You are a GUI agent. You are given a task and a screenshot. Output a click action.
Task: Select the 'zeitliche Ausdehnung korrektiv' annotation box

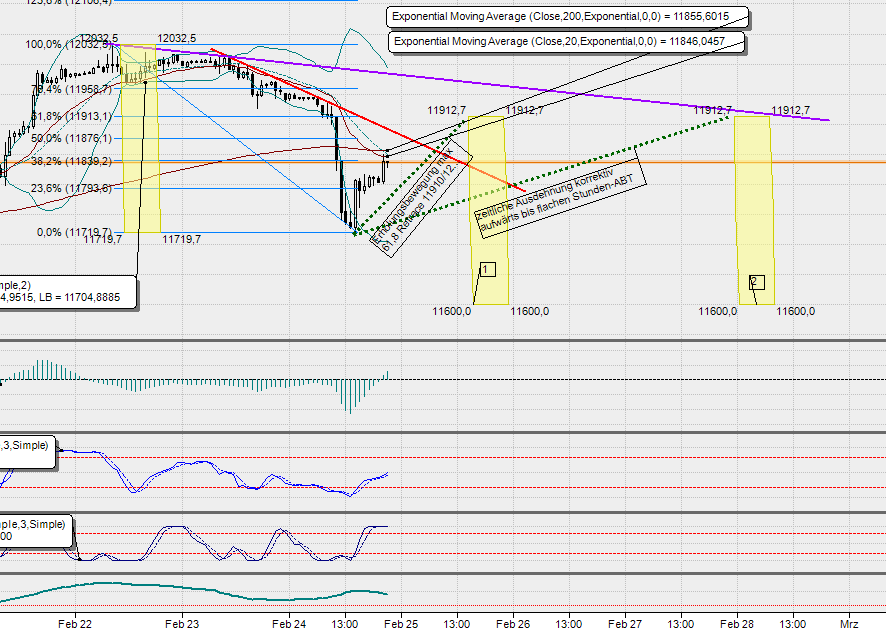coord(560,193)
